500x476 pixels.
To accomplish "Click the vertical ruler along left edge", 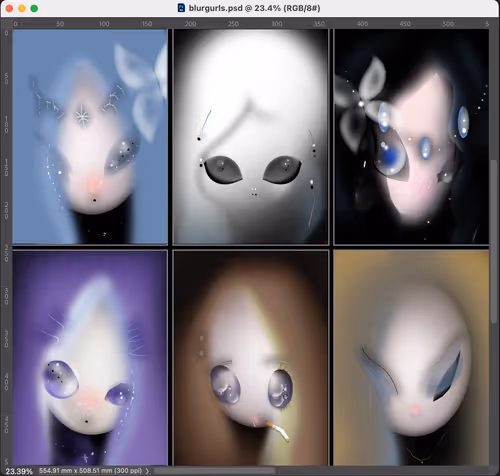I will click(6, 247).
